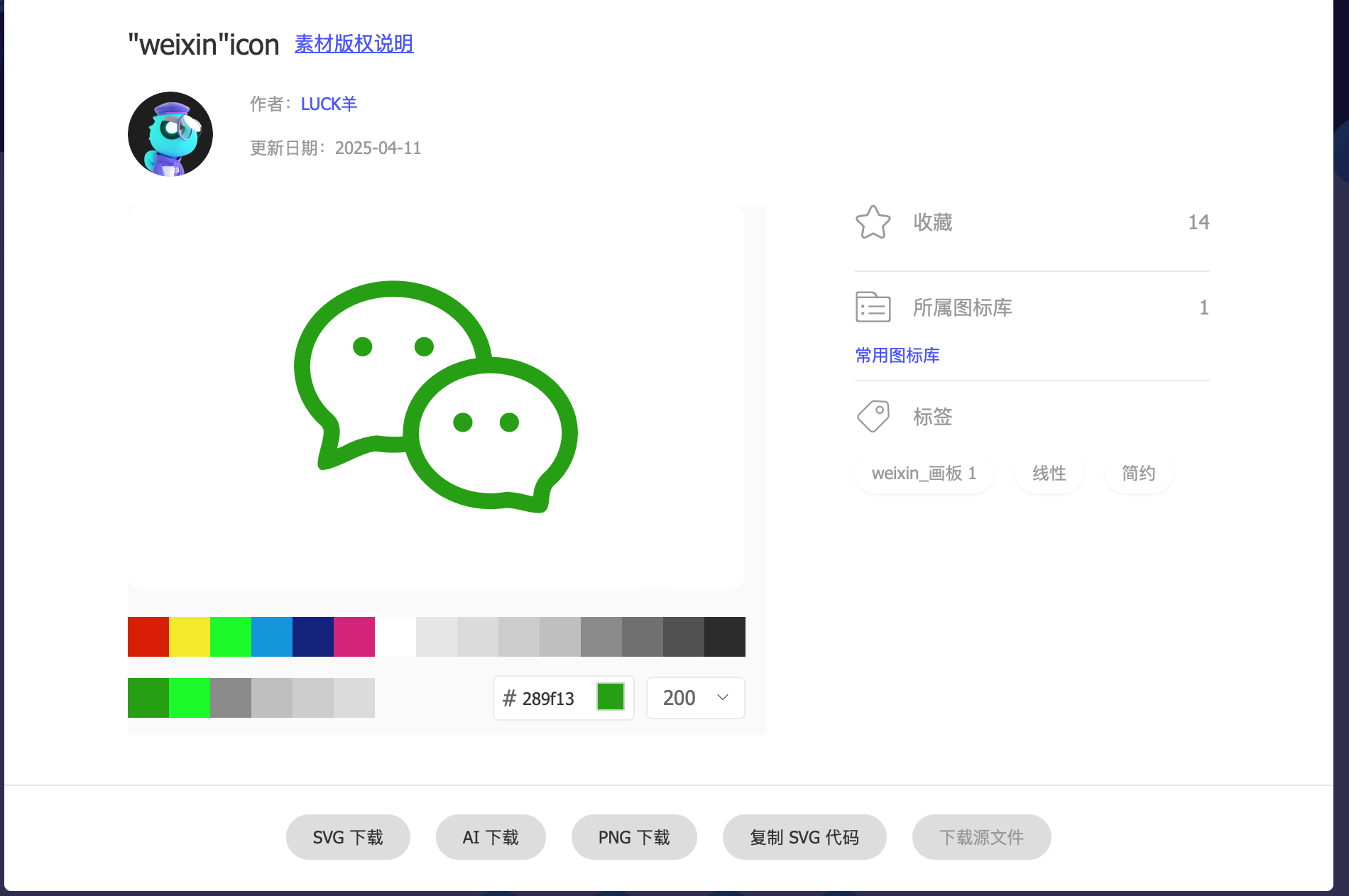The height and width of the screenshot is (896, 1349).
Task: Select the 线性 tag
Action: click(x=1049, y=474)
